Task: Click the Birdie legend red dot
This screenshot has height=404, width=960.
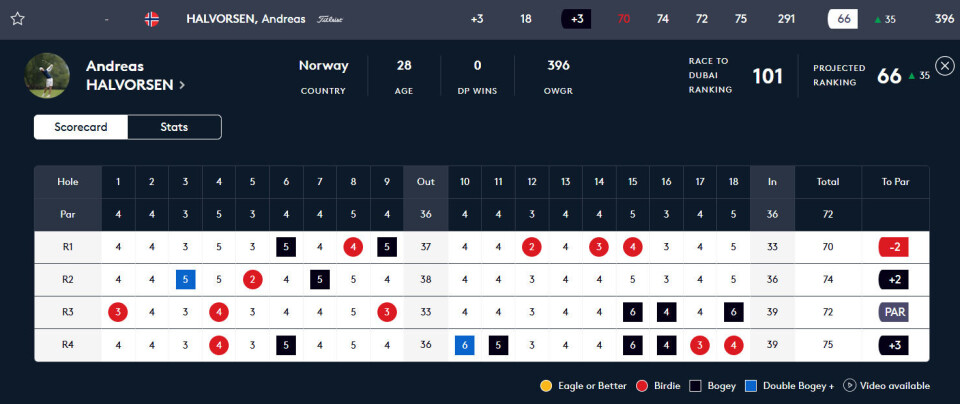Action: [646, 386]
